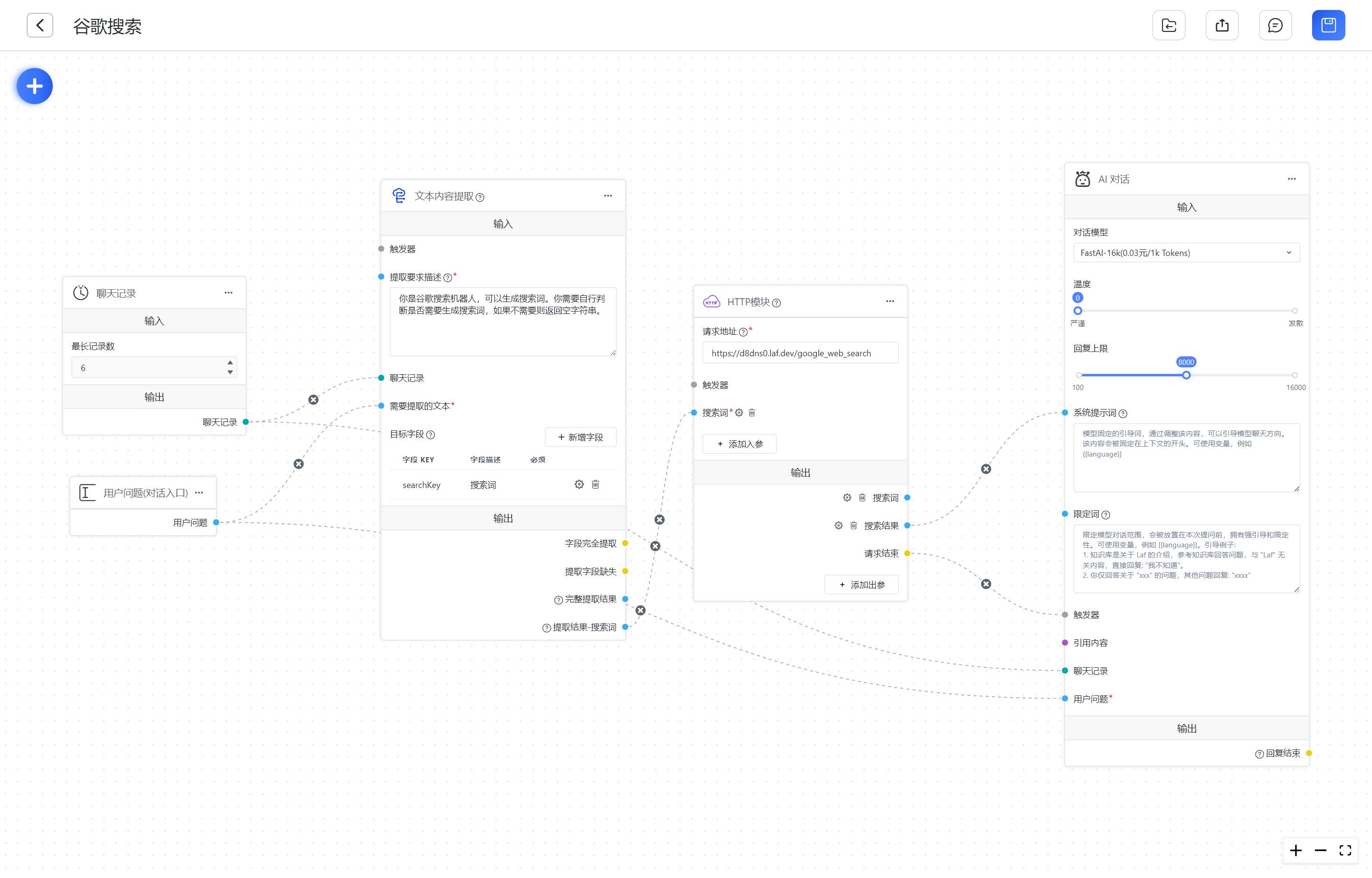The height and width of the screenshot is (878, 1372).
Task: Click the 添加出参 button
Action: (861, 585)
